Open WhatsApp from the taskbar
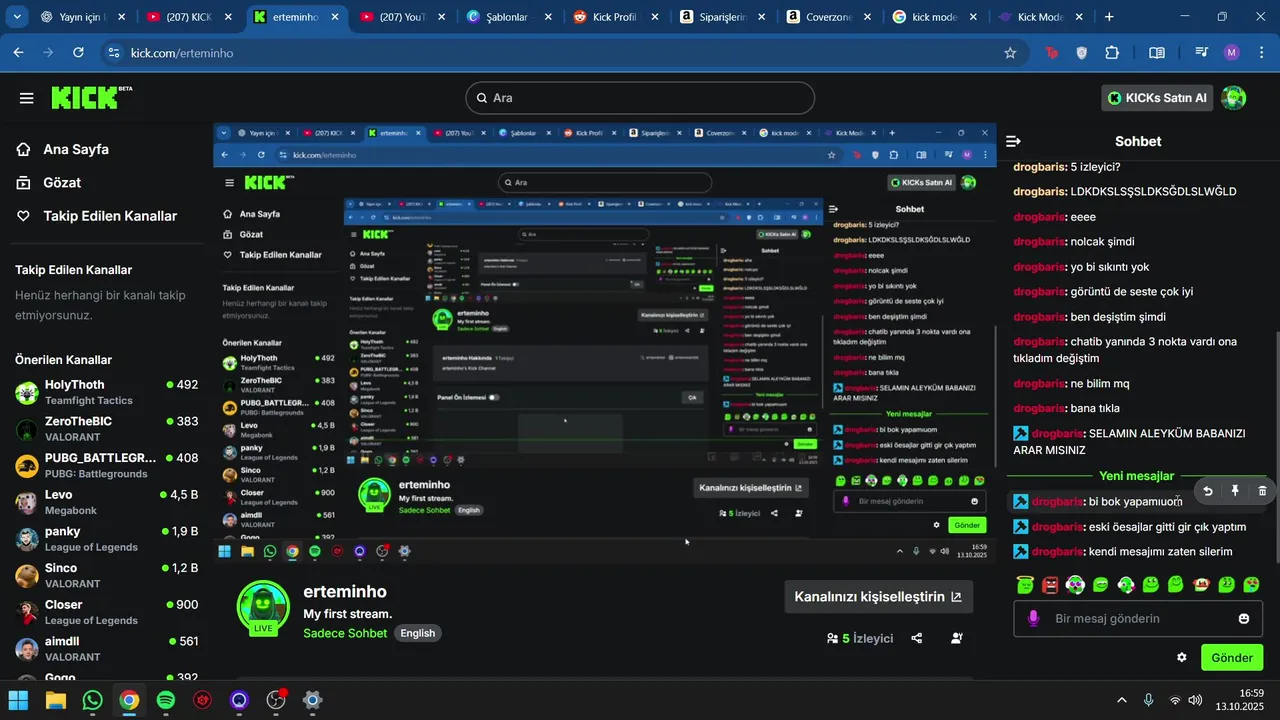This screenshot has height=720, width=1280. tap(93, 700)
